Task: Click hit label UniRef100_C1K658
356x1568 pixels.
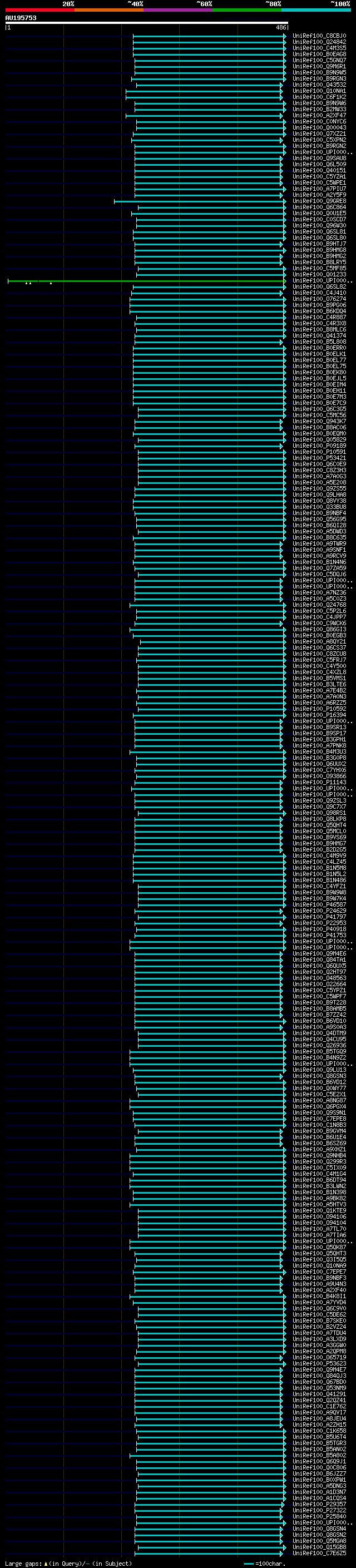Action: coord(319,1431)
